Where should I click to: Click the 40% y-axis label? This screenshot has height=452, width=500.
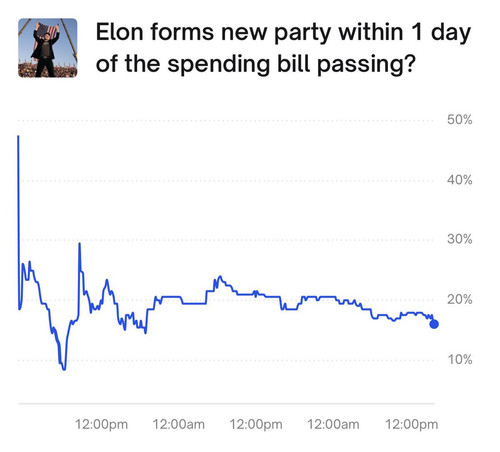point(460,180)
